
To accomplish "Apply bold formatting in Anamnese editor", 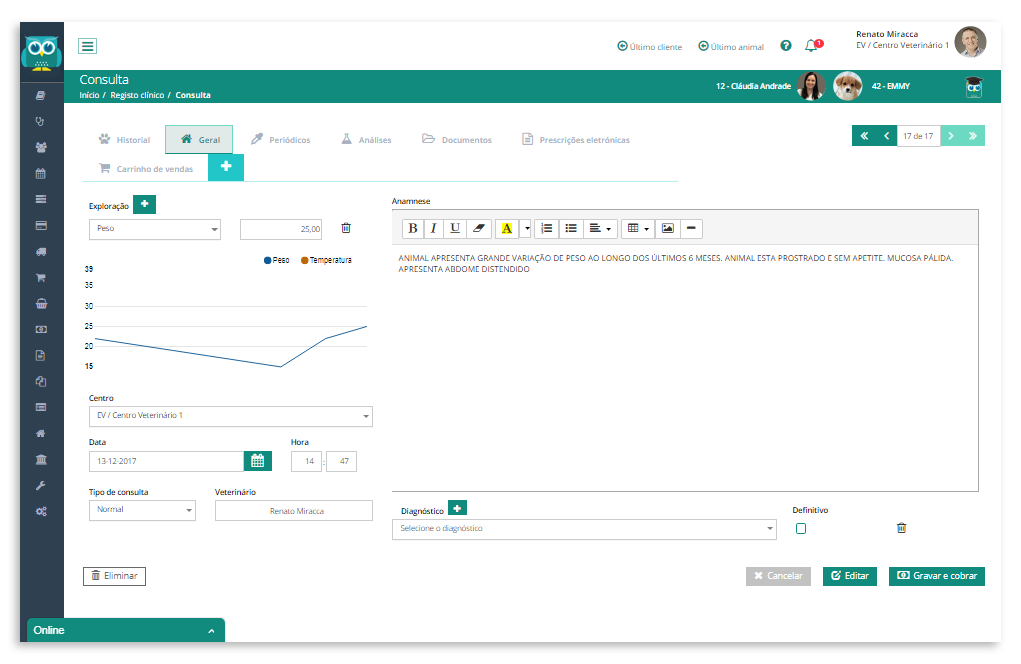I will pyautogui.click(x=412, y=228).
